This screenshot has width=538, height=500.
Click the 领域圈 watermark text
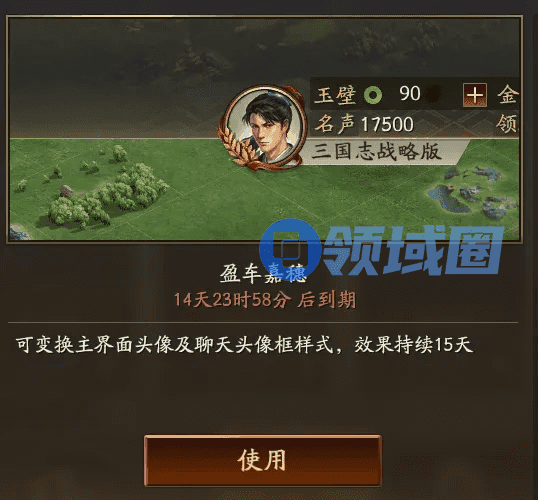coord(413,251)
